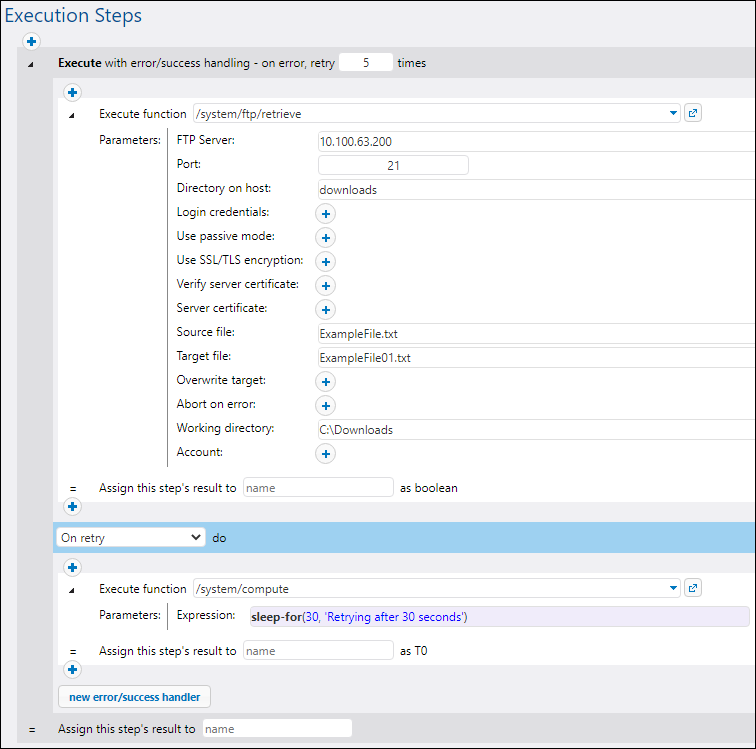Image resolution: width=756 pixels, height=749 pixels.
Task: Click plus beside Use SSL/TLS encryption
Action: [326, 261]
